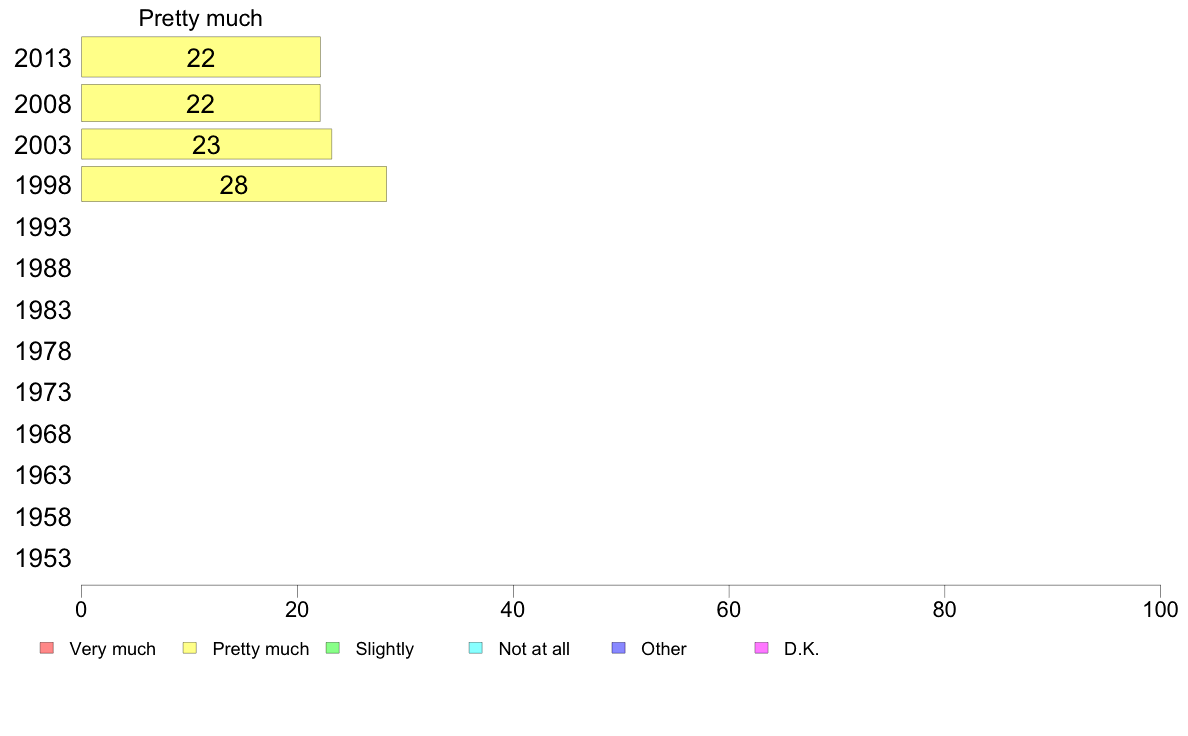
Task: Click the green Slightly legend swatch
Action: pyautogui.click(x=333, y=648)
